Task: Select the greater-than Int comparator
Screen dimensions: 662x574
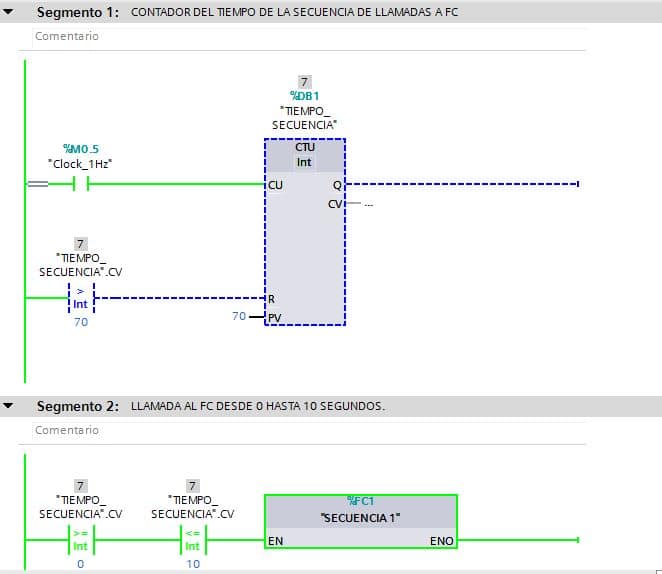Action: (80, 297)
